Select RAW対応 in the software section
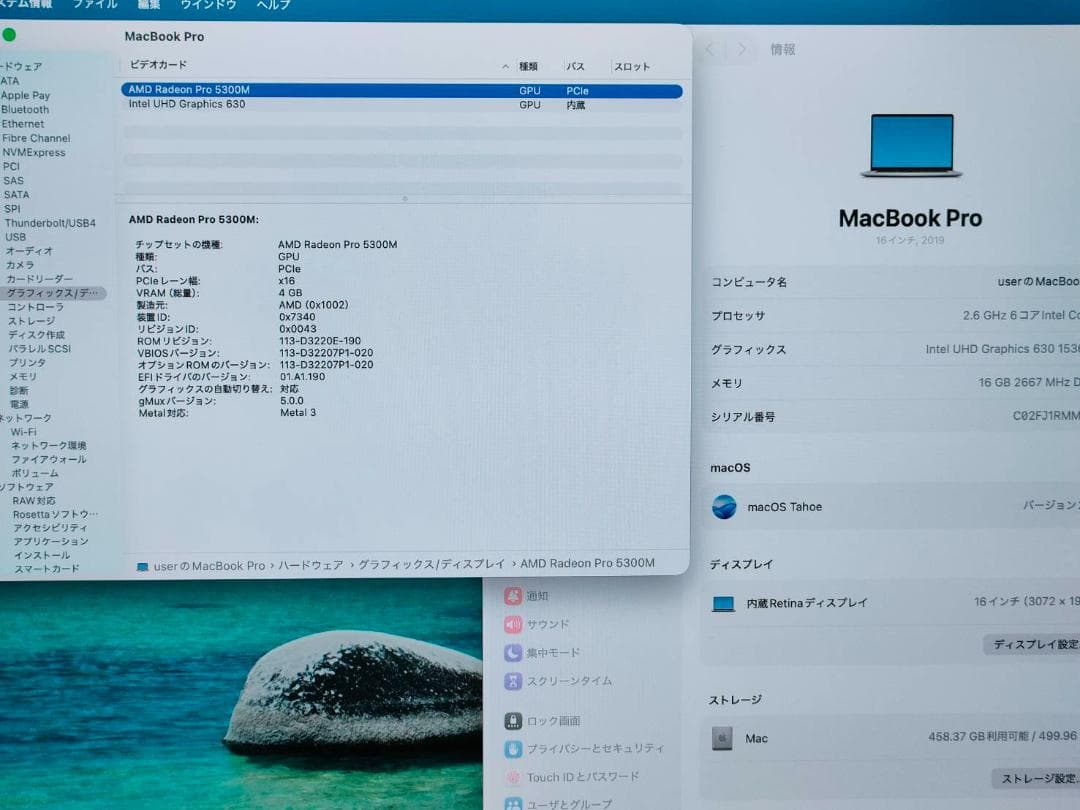 point(34,501)
